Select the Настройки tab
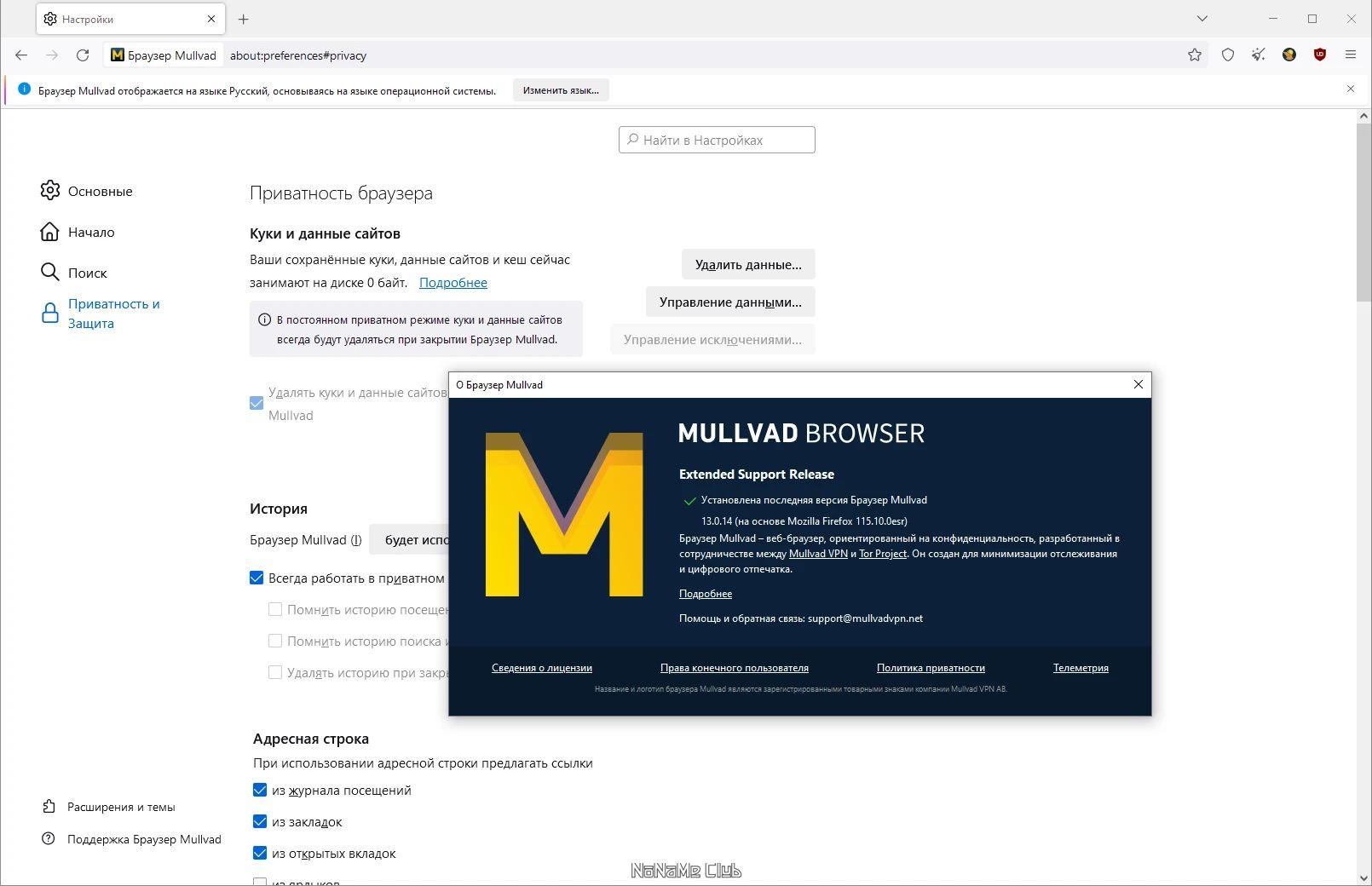 coord(130,19)
